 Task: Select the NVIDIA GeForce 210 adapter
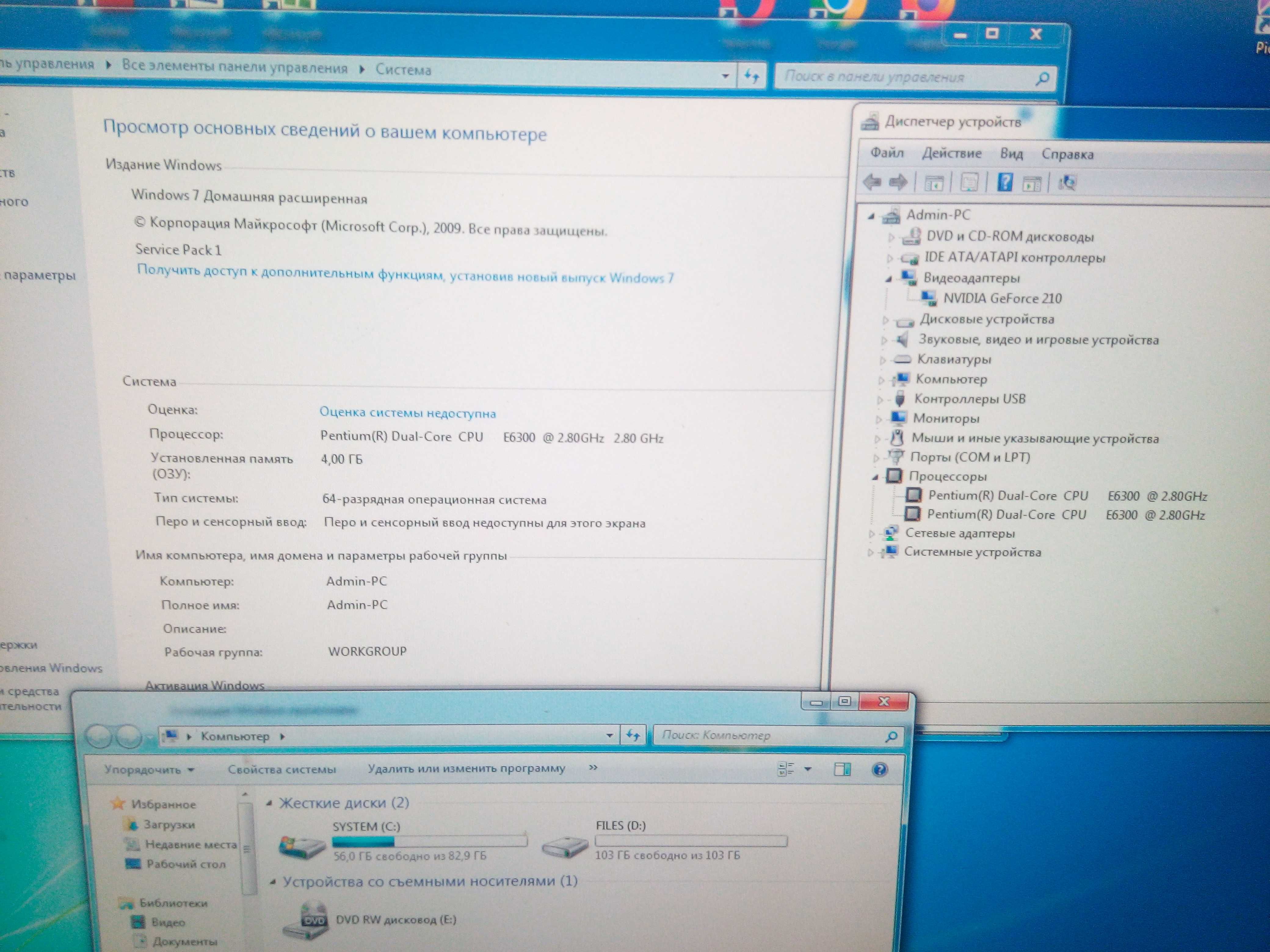tap(1003, 298)
